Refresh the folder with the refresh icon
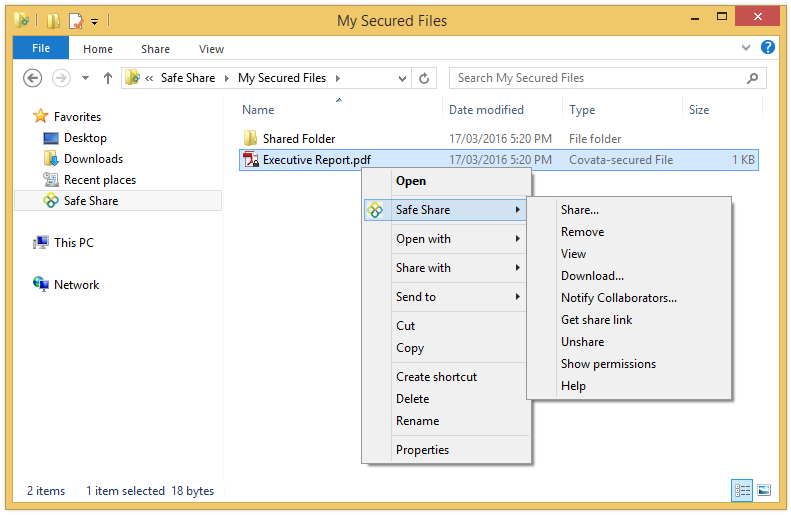 pos(425,78)
